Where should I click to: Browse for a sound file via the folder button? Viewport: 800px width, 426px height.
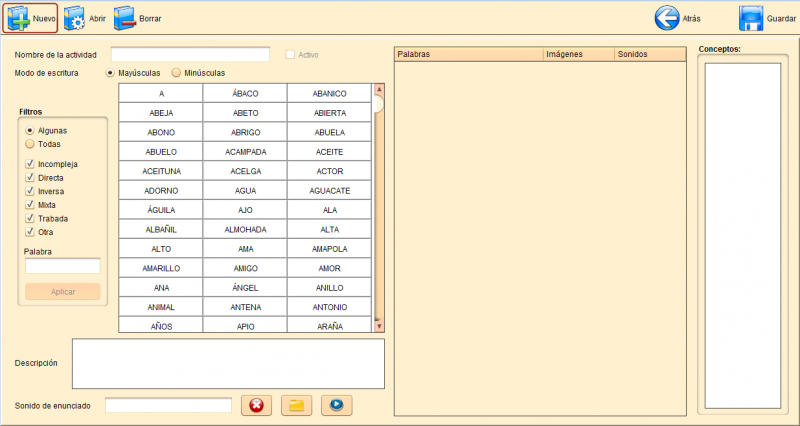point(296,406)
